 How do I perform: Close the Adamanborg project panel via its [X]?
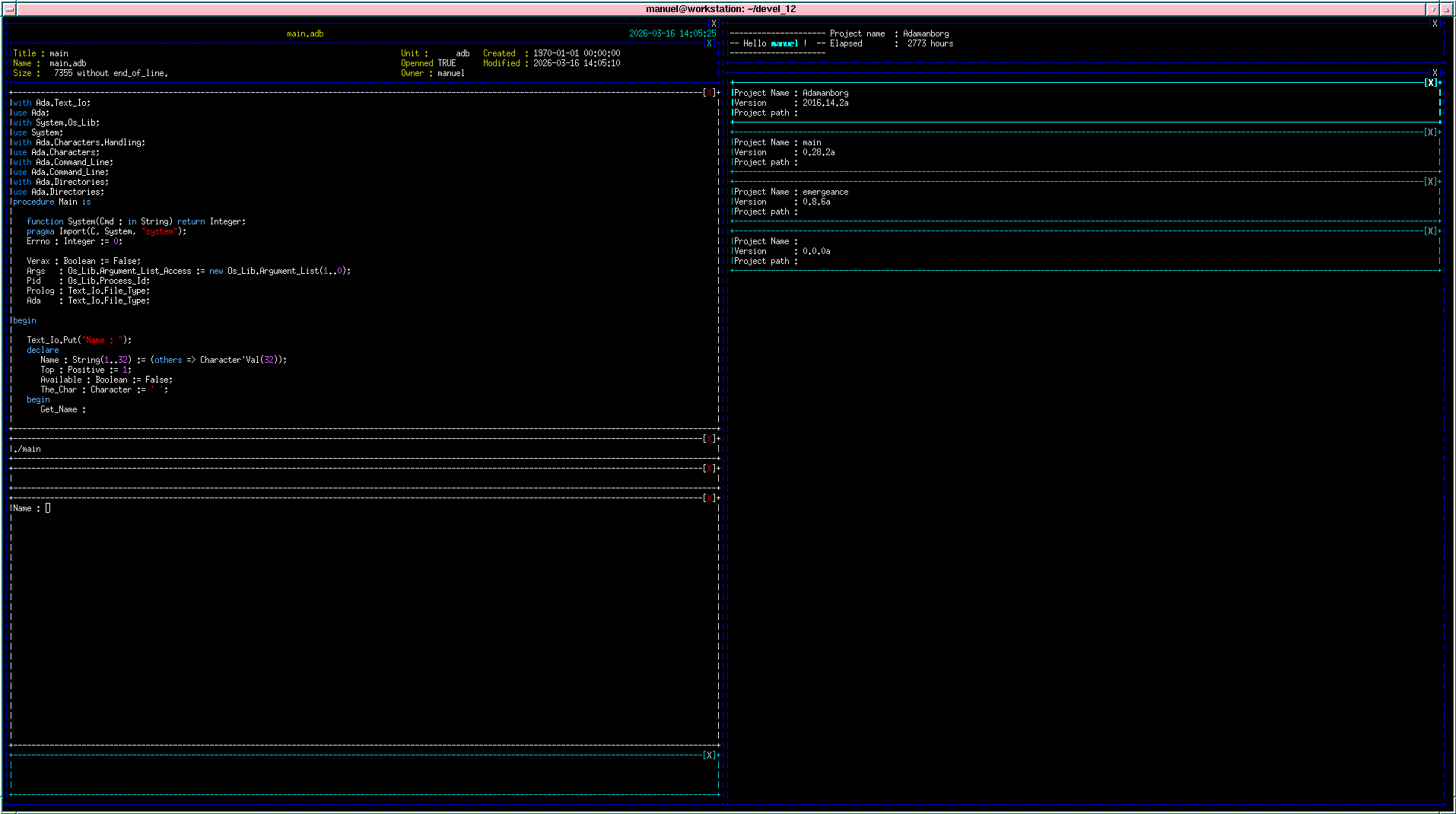coord(1431,83)
